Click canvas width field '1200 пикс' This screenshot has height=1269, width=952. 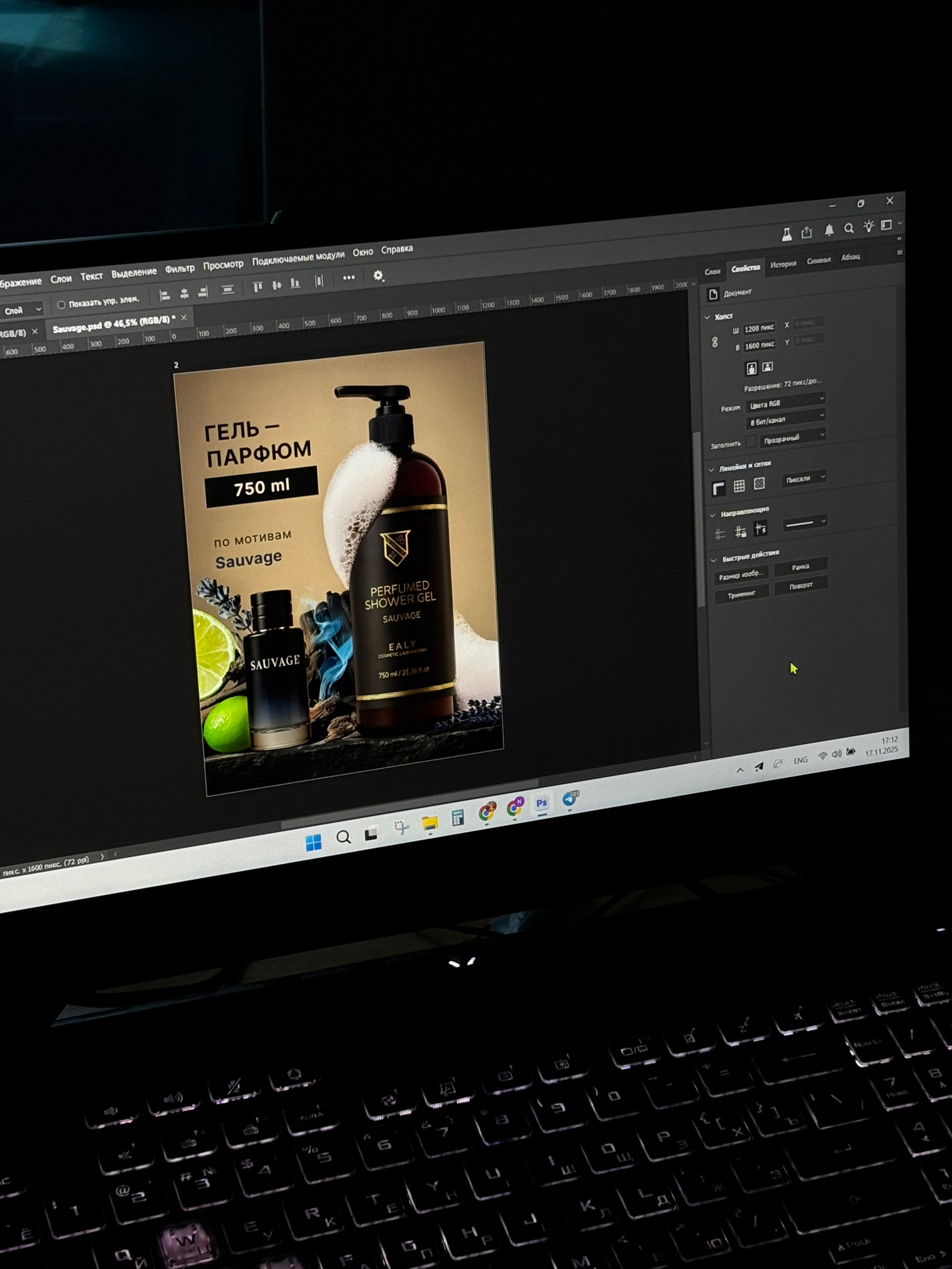[759, 328]
